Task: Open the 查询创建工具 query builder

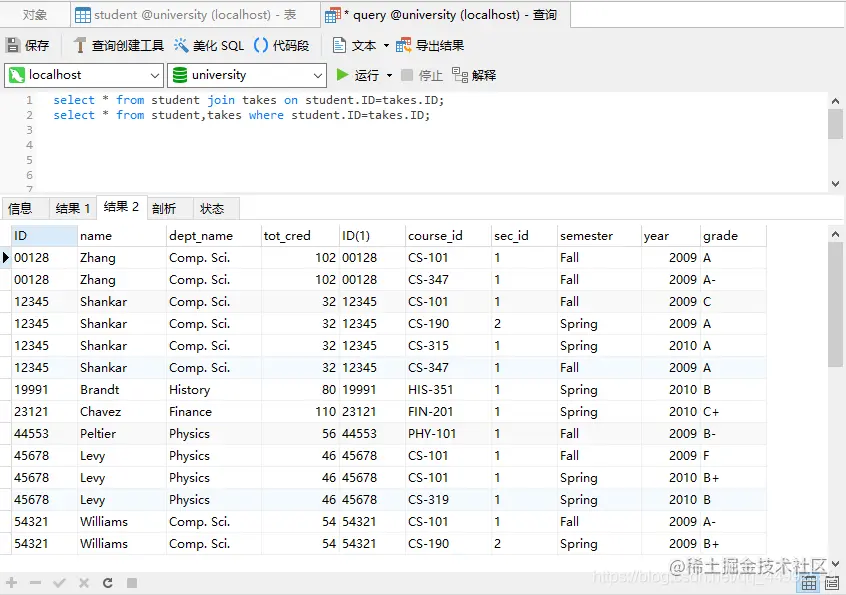Action: point(119,45)
